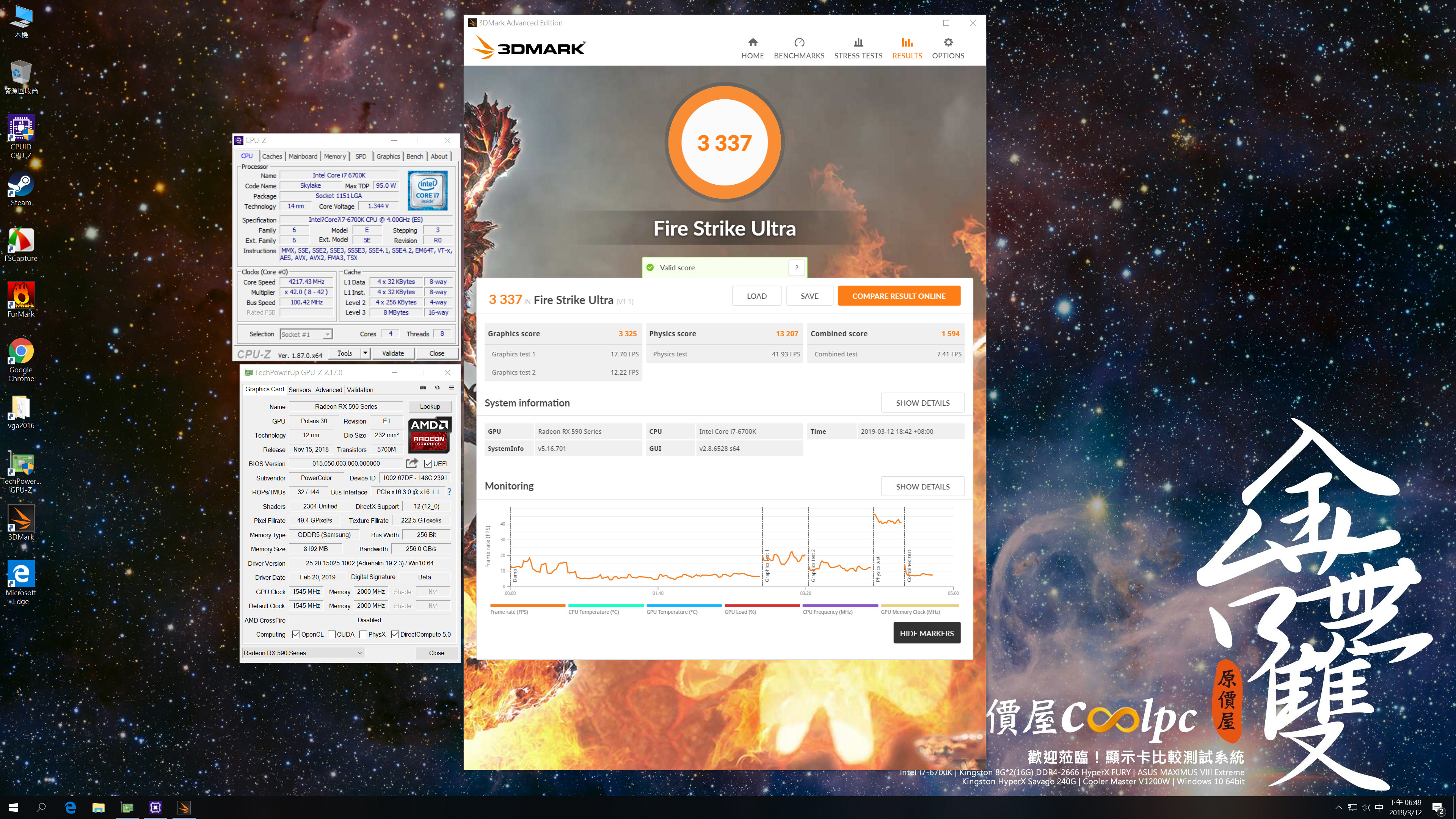Screen dimensions: 1456x819
Task: Click the GPU-Z screenshot camera icon
Action: click(x=422, y=388)
